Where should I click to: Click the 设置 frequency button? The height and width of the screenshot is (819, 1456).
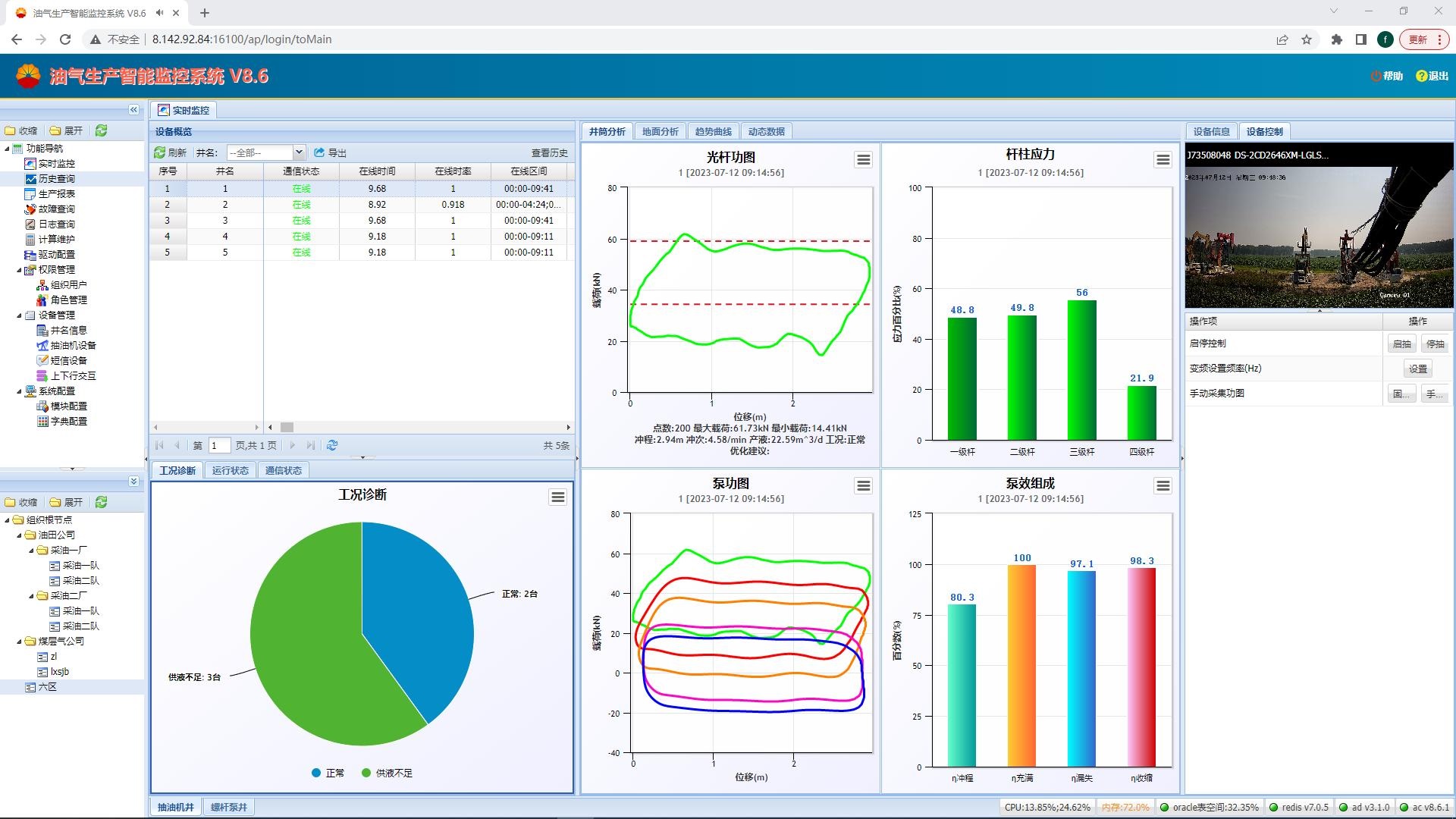1417,369
